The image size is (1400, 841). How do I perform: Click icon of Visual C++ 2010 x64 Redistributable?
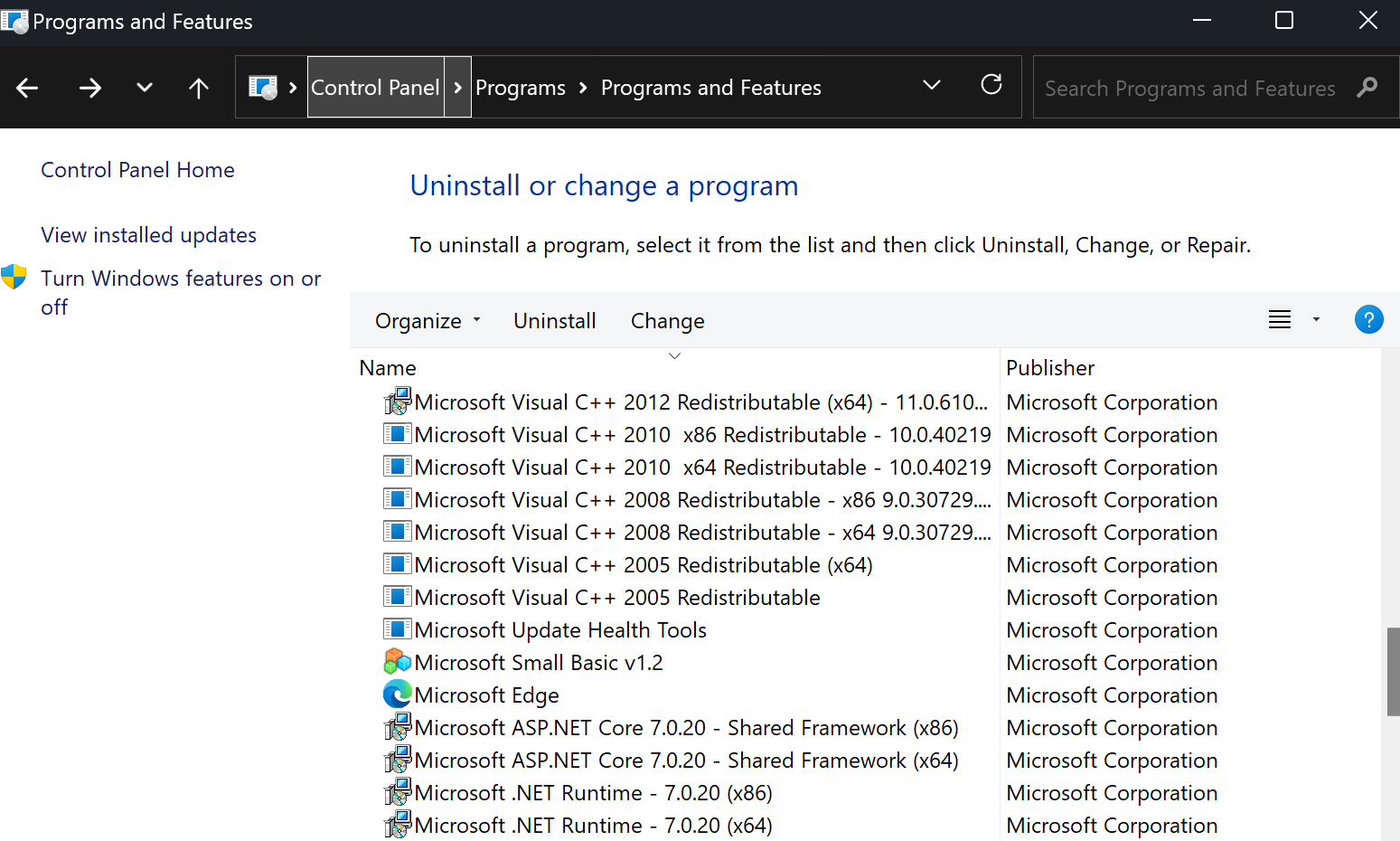click(x=398, y=466)
